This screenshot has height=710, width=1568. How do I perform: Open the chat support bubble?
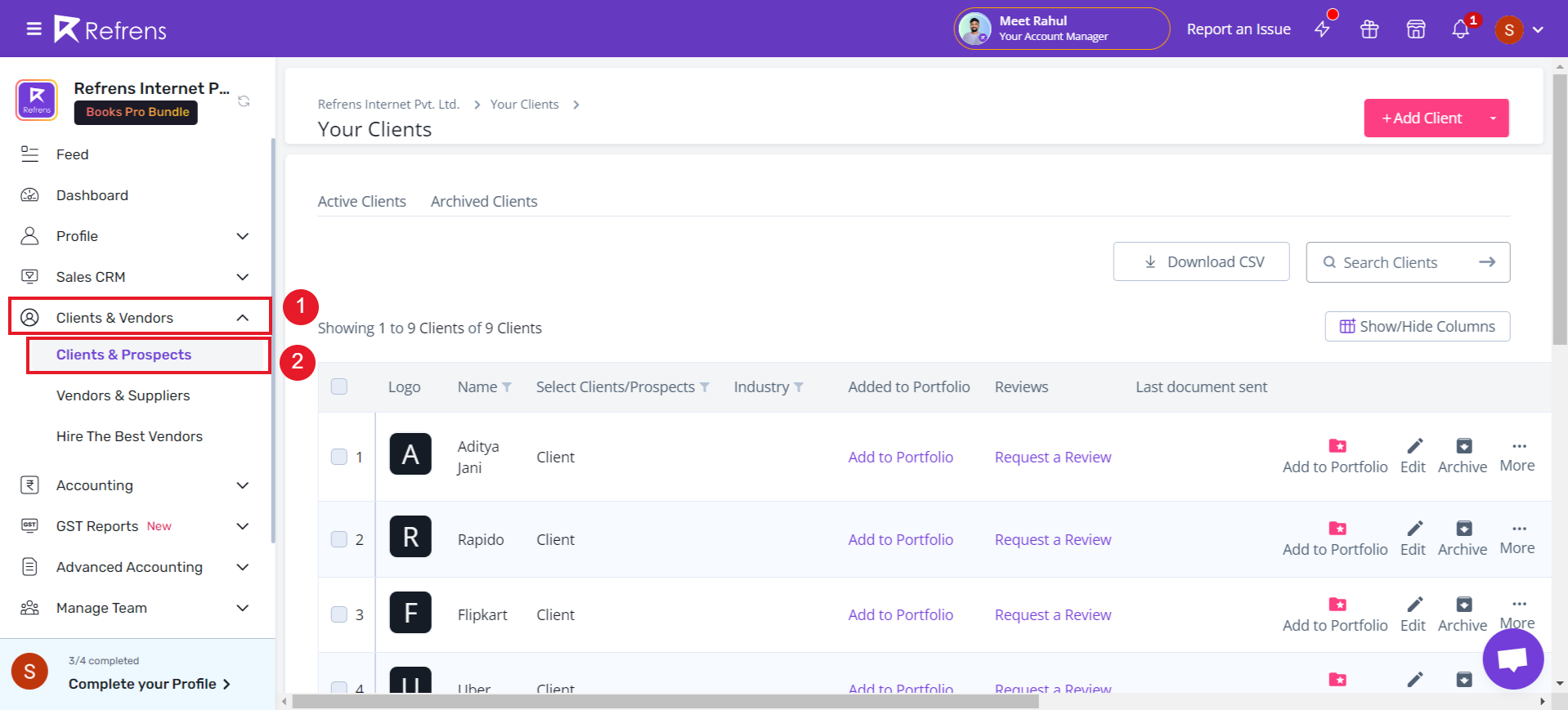(x=1513, y=659)
